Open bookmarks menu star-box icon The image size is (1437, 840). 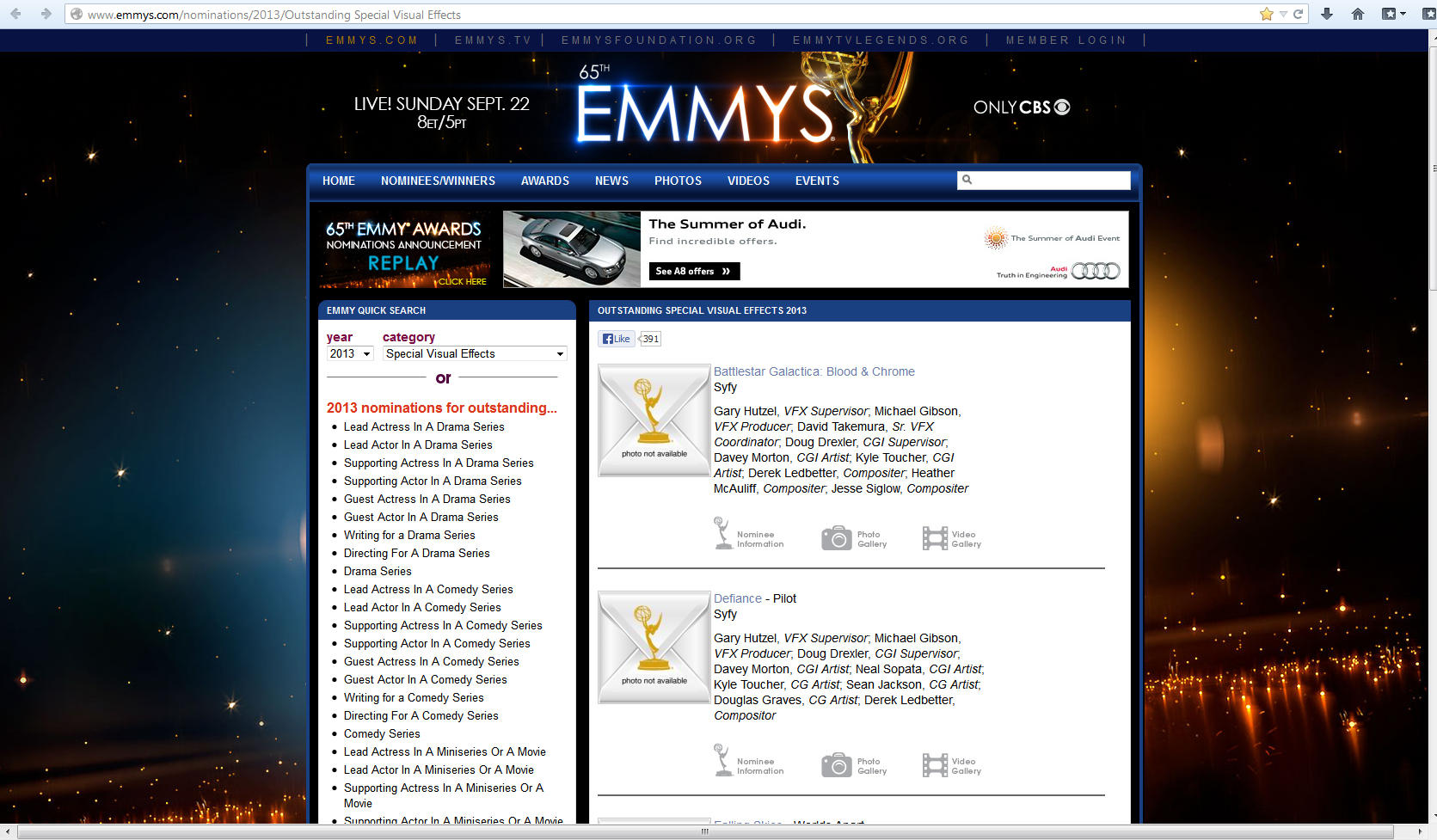point(1393,14)
